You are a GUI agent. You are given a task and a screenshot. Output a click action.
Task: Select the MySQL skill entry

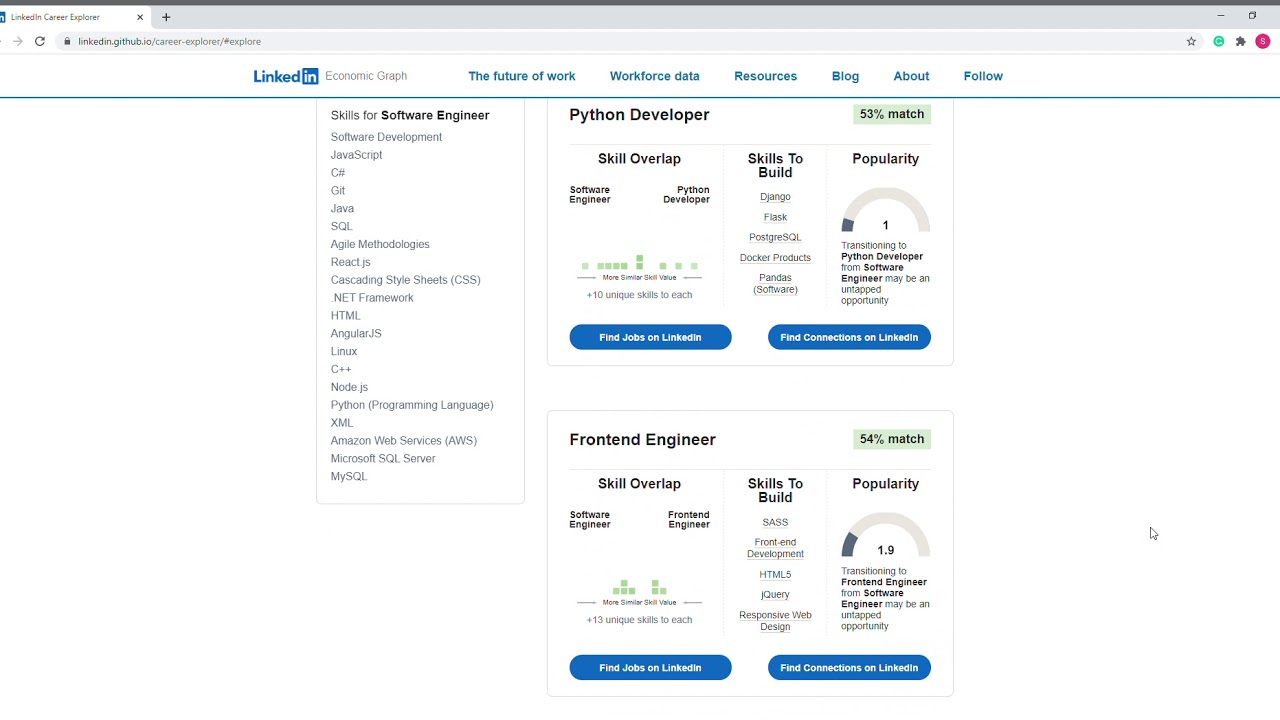click(x=349, y=477)
